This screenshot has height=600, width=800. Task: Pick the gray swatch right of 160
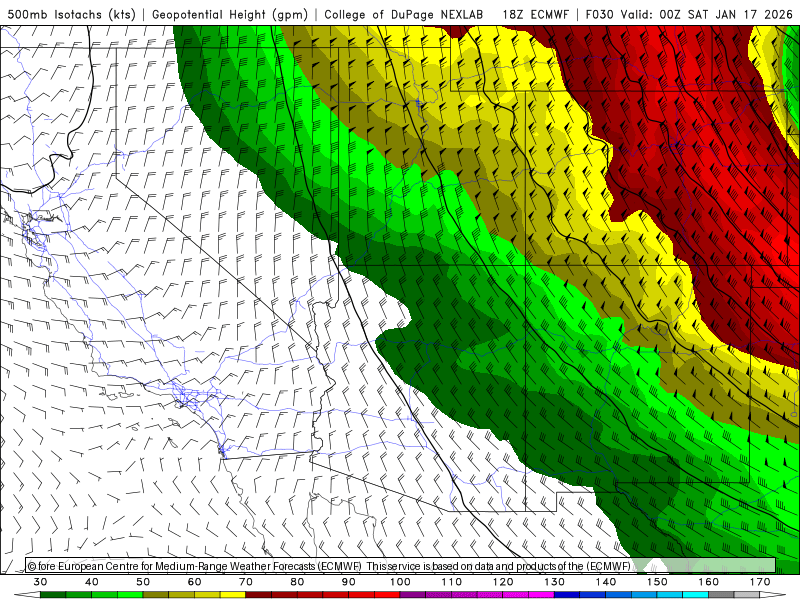click(721, 595)
